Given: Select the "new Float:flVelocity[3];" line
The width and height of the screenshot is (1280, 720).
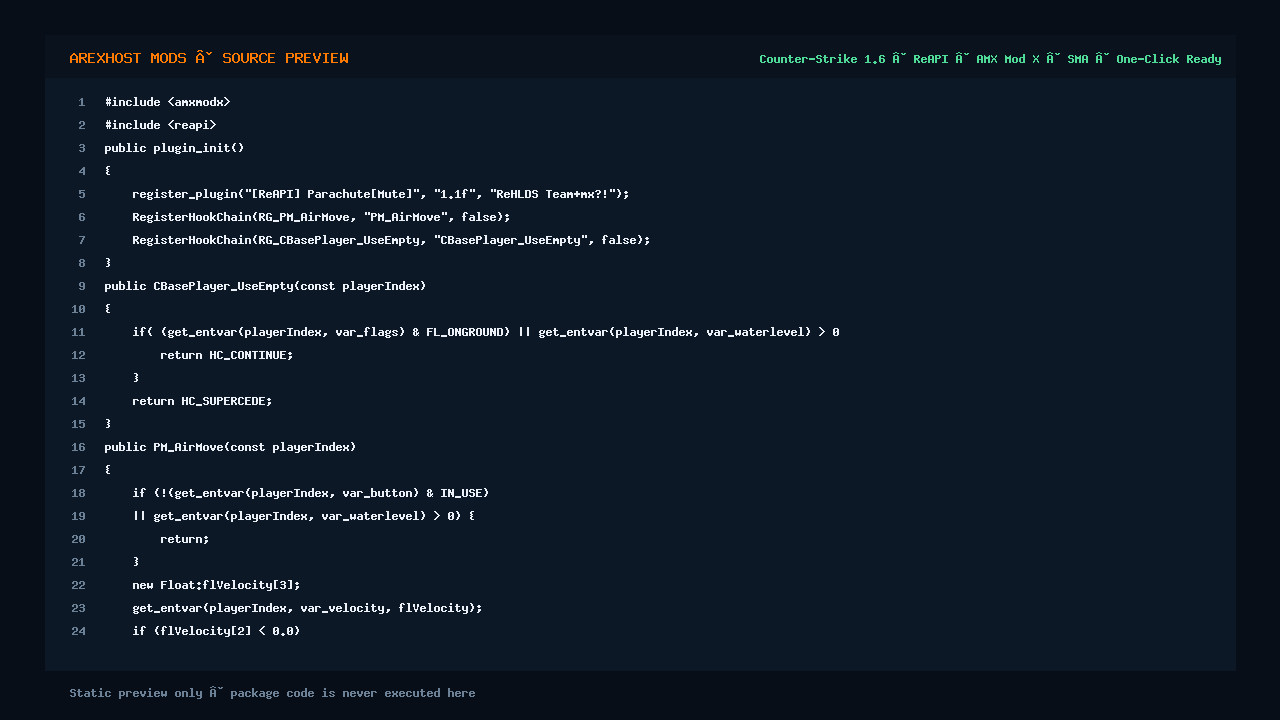Looking at the screenshot, I should (216, 585).
